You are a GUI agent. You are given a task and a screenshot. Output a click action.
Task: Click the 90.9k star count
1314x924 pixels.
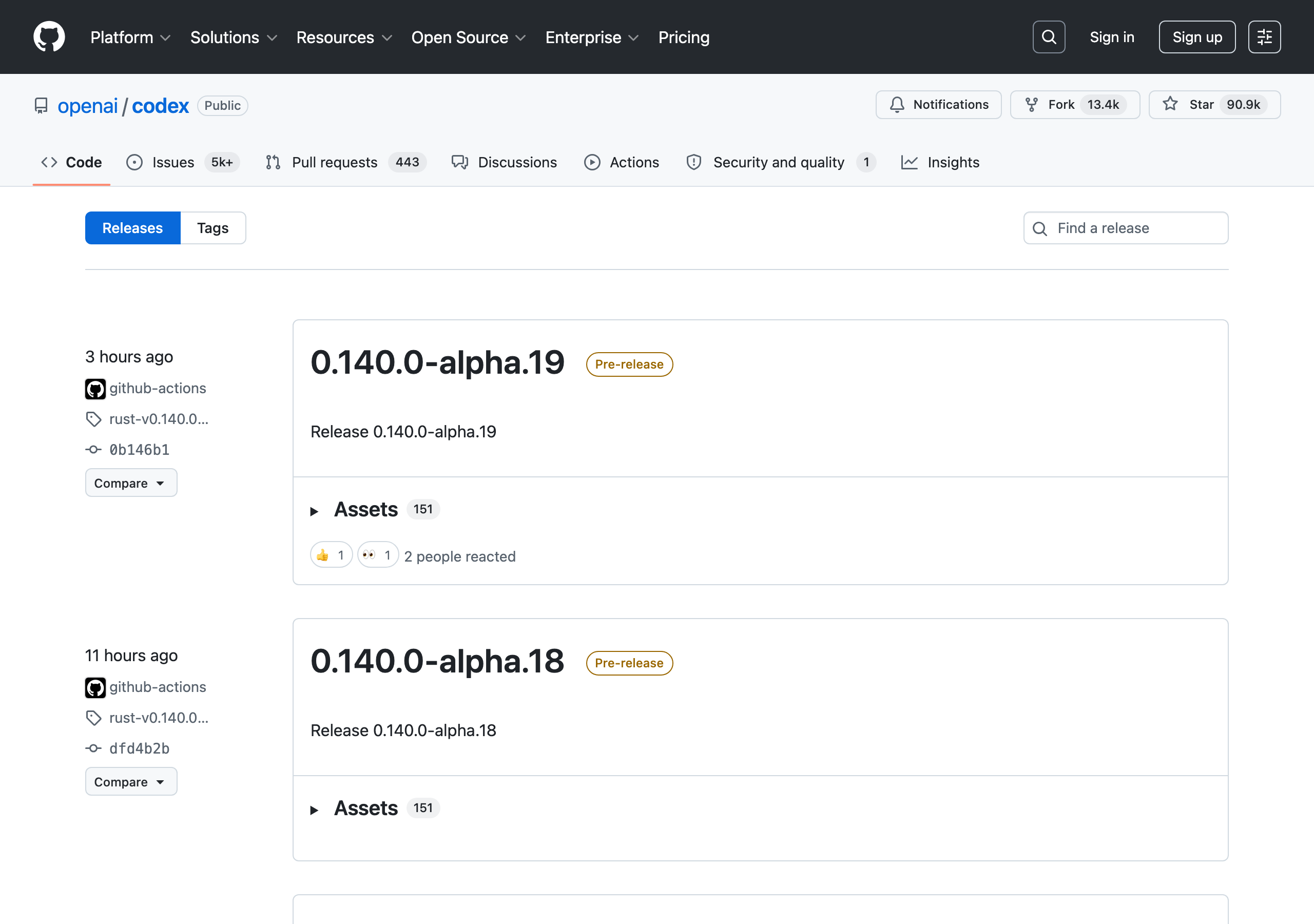coord(1243,105)
